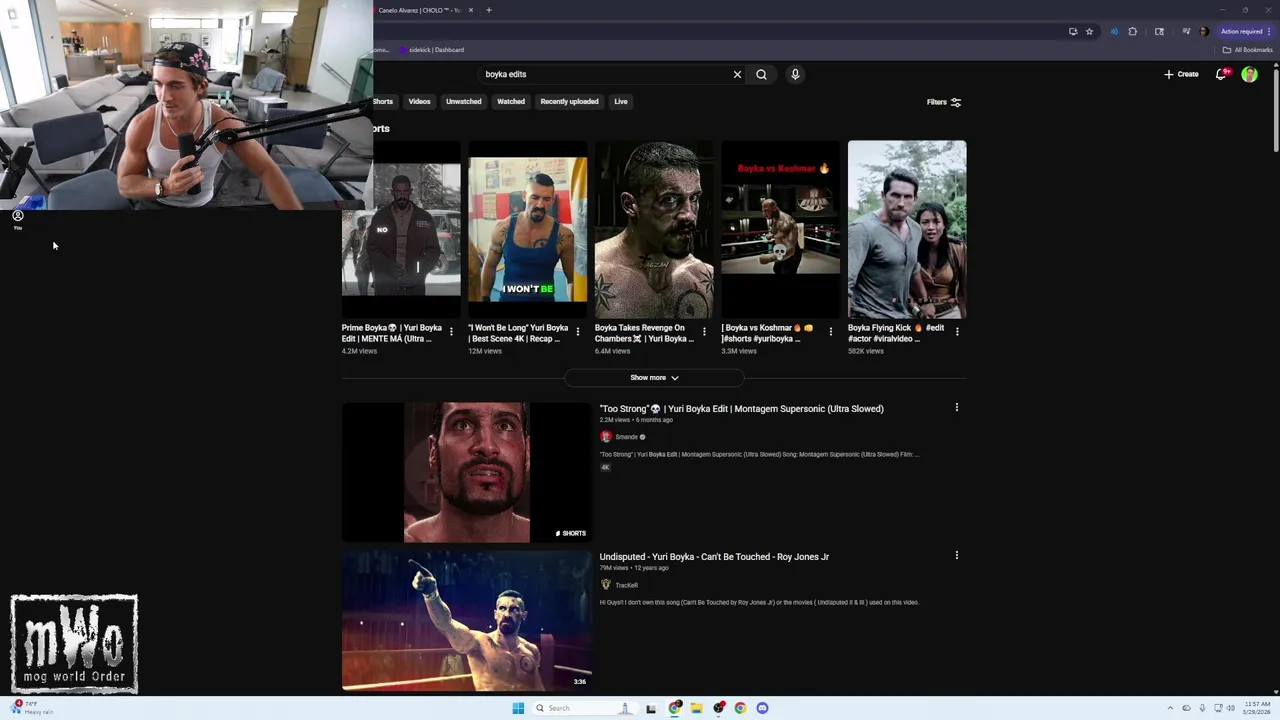Open Smerde channel name link
1280x720 pixels.
(x=627, y=437)
